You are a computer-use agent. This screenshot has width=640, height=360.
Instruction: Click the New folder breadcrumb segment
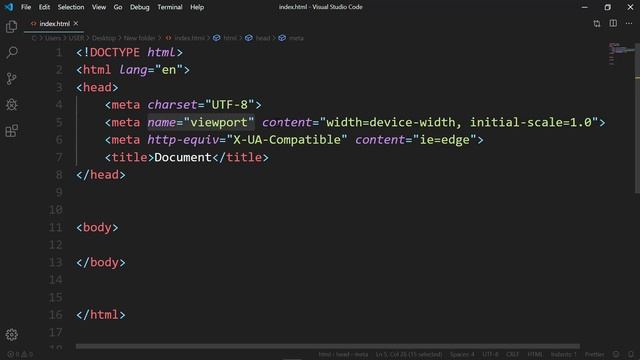139,38
